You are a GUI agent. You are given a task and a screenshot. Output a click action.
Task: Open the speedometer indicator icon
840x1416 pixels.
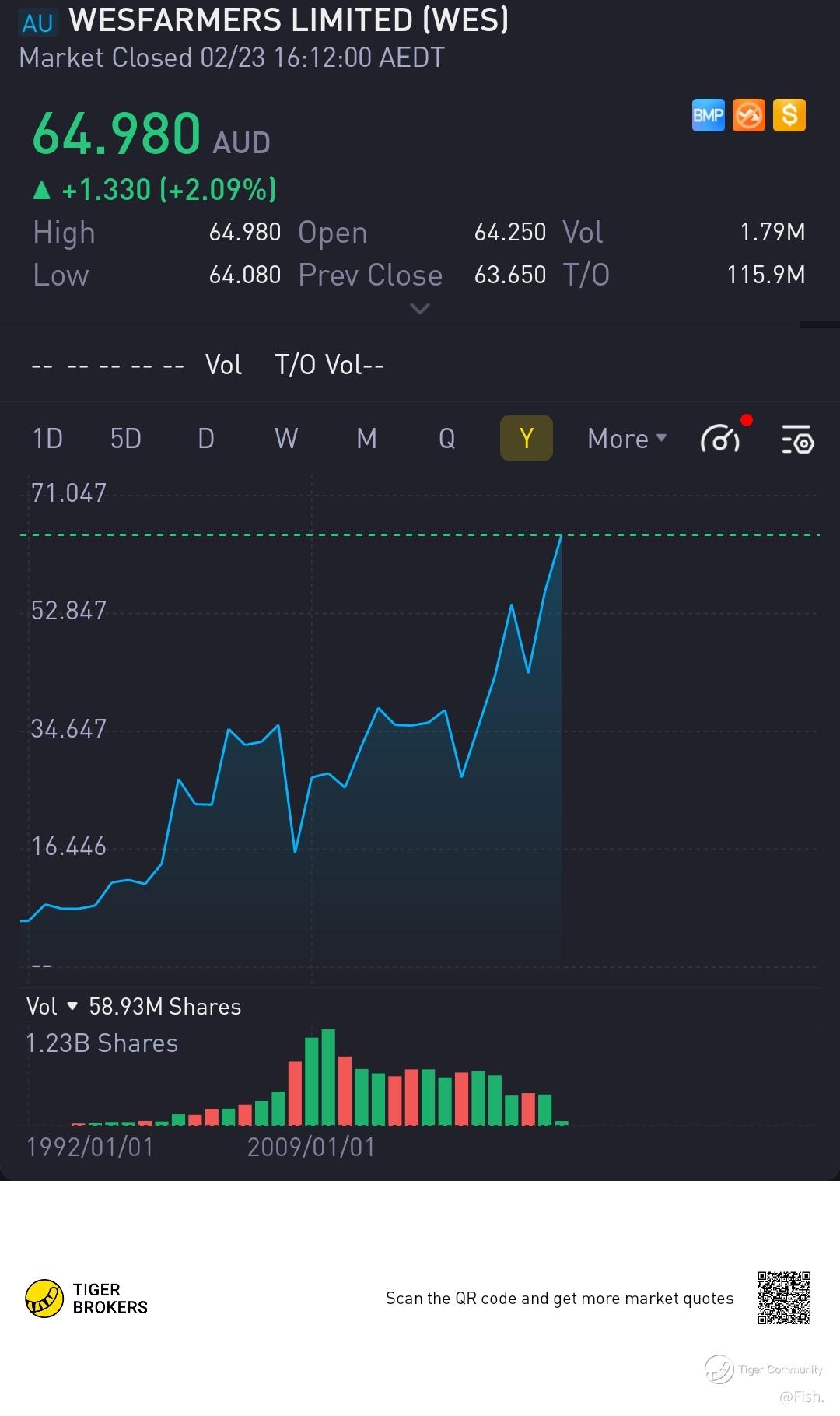pyautogui.click(x=720, y=439)
